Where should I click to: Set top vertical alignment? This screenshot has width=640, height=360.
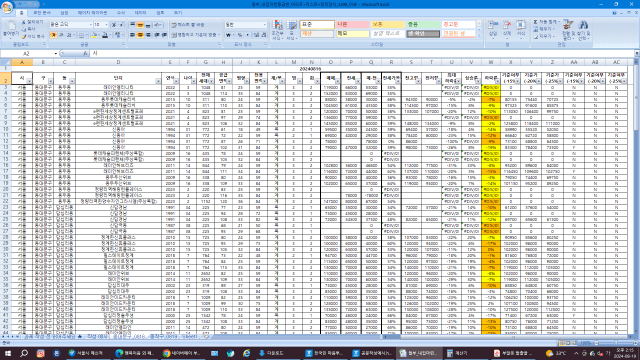pos(132,25)
